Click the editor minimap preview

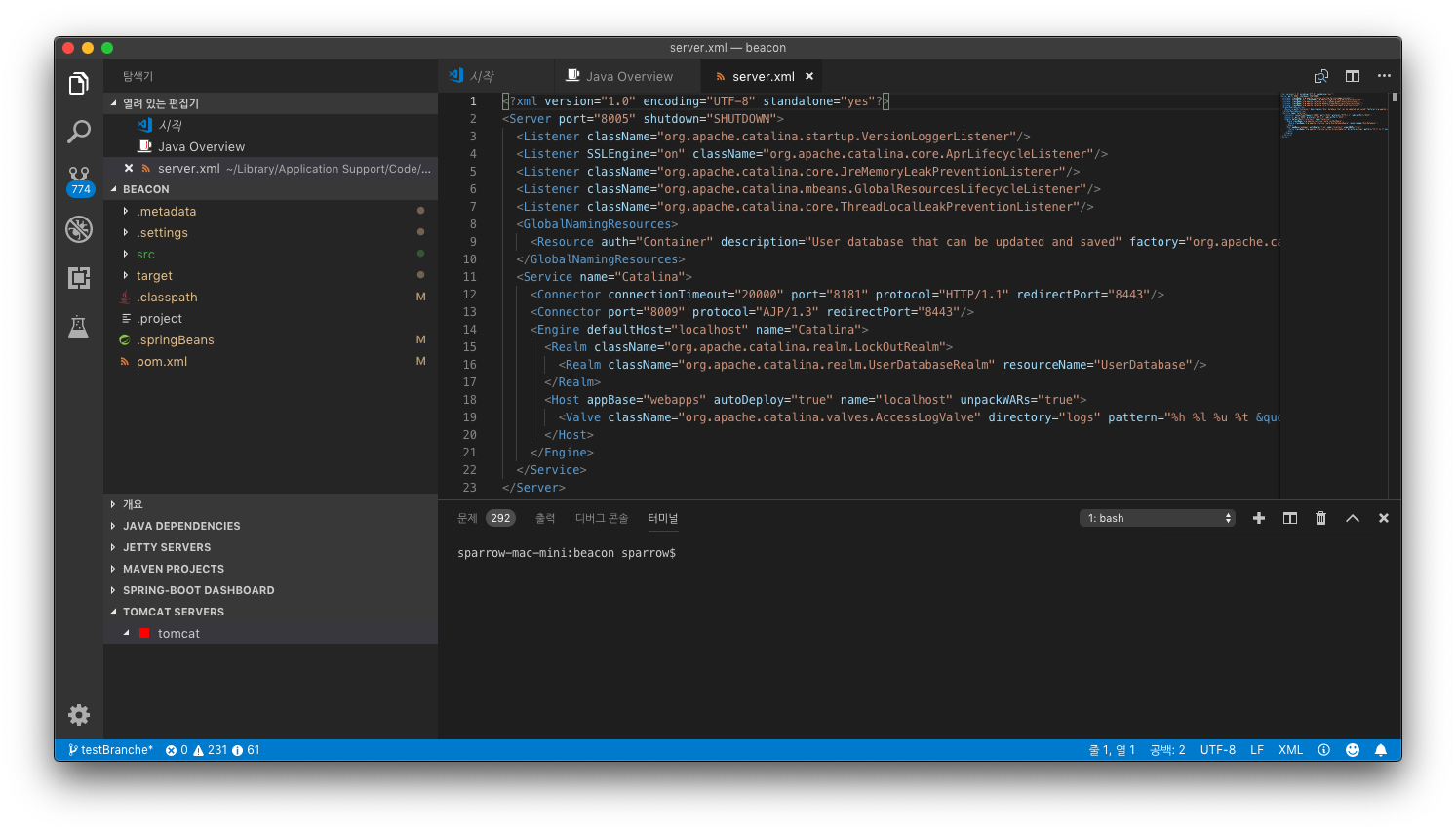point(1334,114)
